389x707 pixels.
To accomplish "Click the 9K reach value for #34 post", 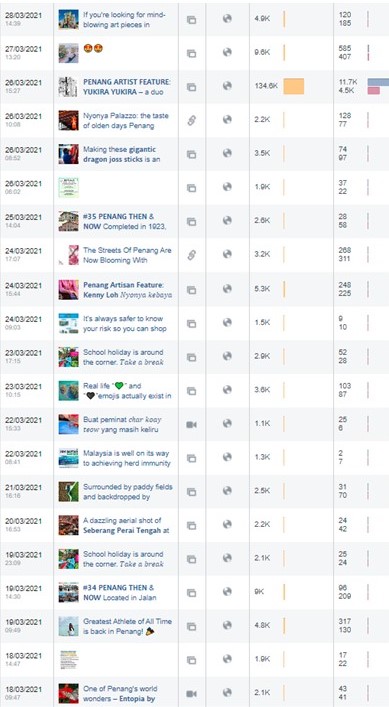I will point(259,592).
